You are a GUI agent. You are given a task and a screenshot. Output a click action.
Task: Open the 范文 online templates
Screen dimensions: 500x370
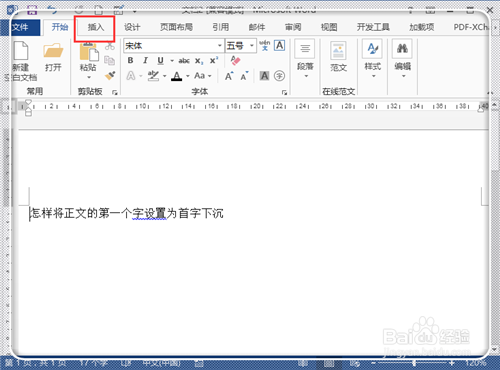click(338, 57)
